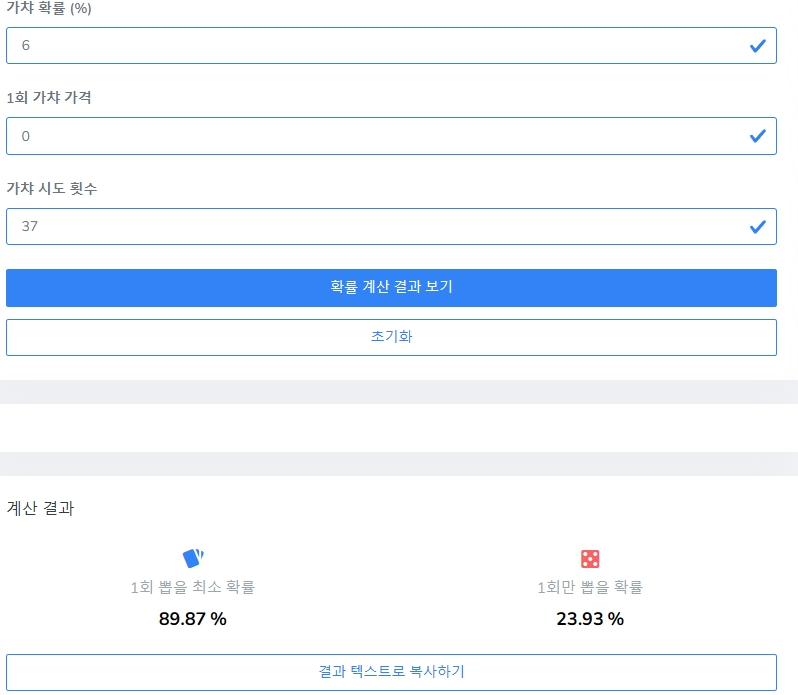Screen dimensions: 798x695
Task: Click empty white band between gray dividers
Action: point(399,428)
